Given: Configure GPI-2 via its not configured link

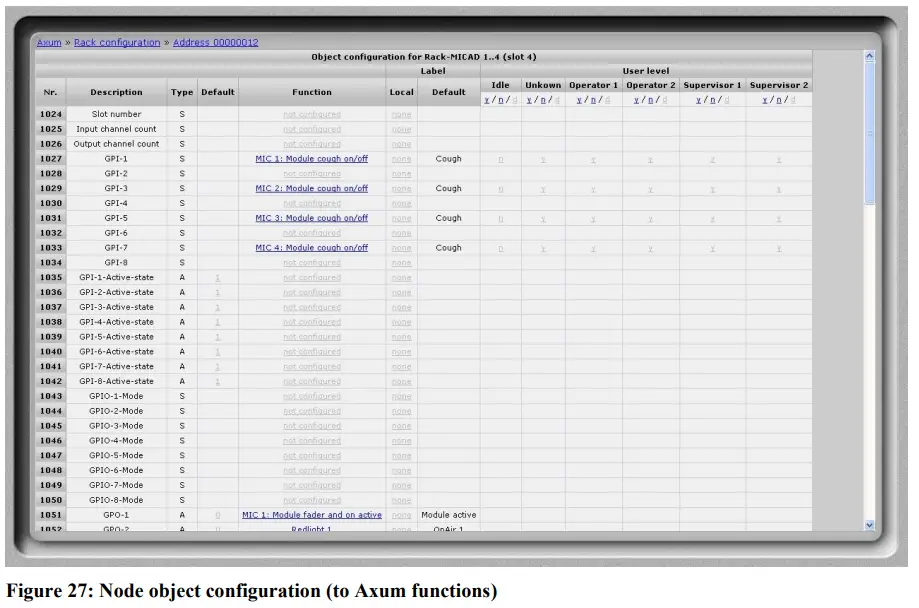Looking at the screenshot, I should pyautogui.click(x=312, y=173).
